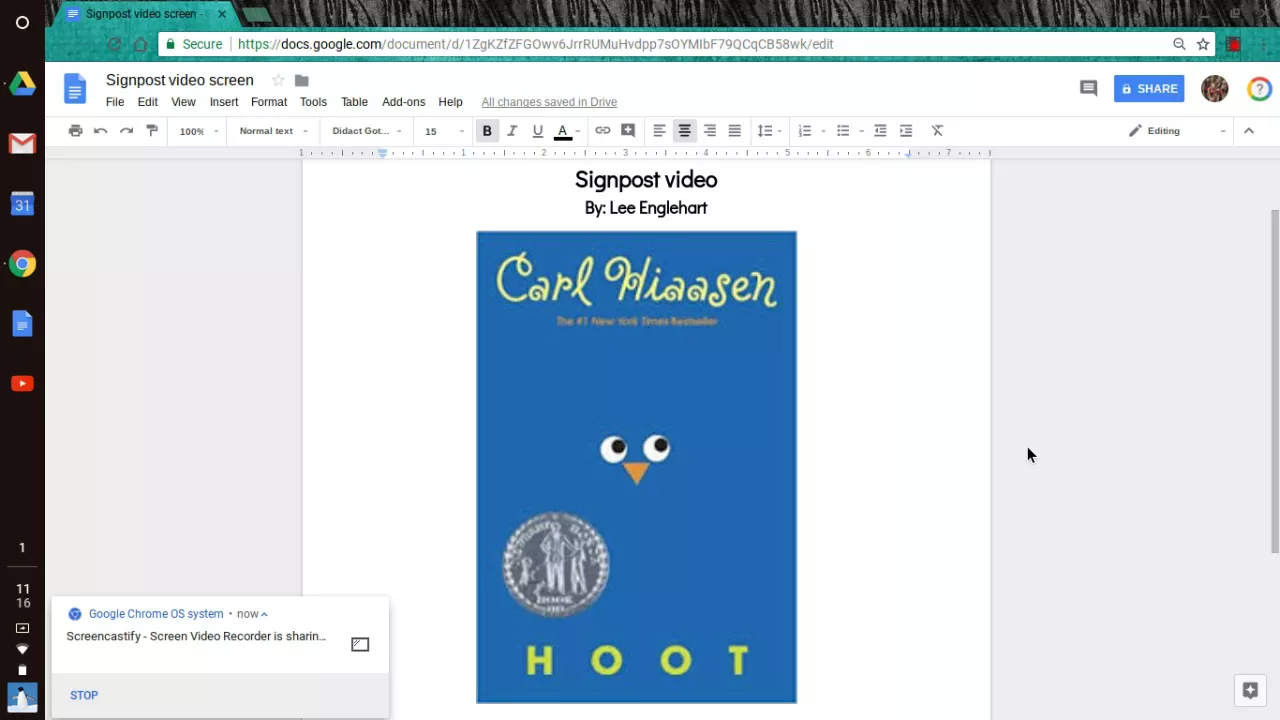This screenshot has height=720, width=1280.
Task: Toggle Bold formatting
Action: click(487, 131)
